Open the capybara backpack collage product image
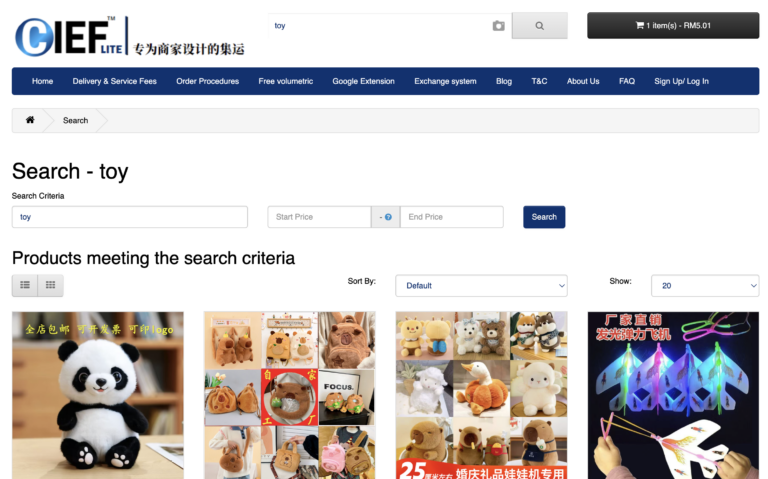Screen dimensions: 768x479 click(290, 395)
